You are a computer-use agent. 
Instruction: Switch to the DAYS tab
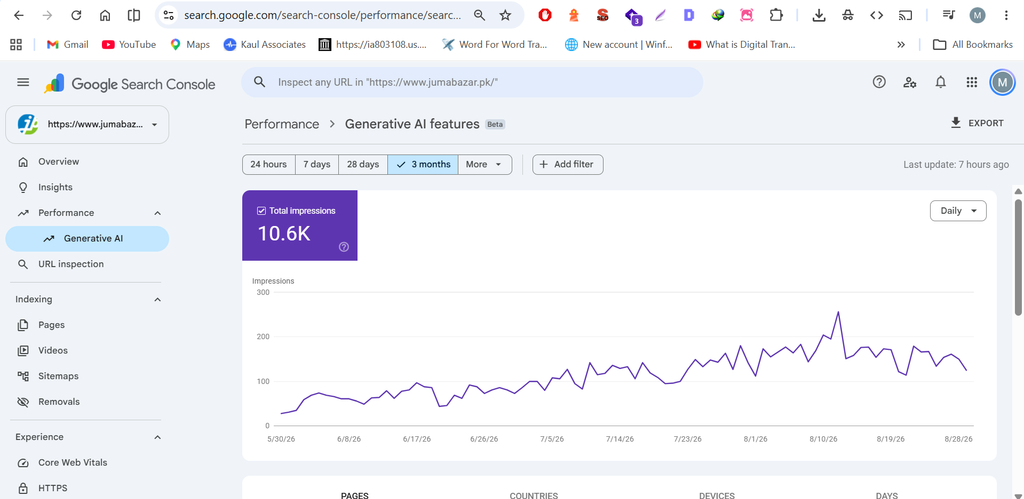(887, 495)
